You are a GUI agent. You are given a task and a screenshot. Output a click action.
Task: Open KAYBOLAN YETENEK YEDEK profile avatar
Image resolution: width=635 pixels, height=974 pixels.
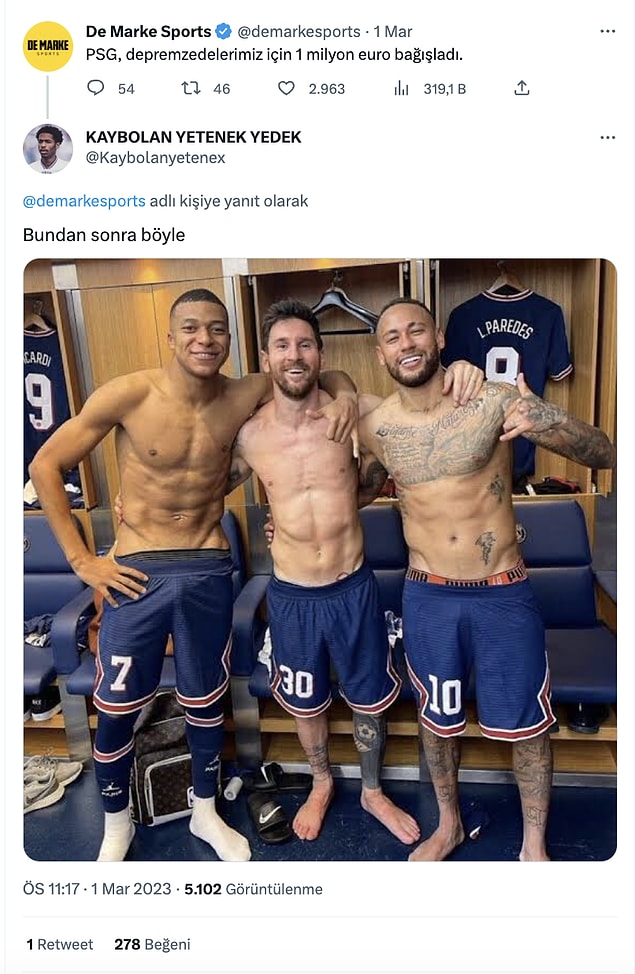click(48, 148)
